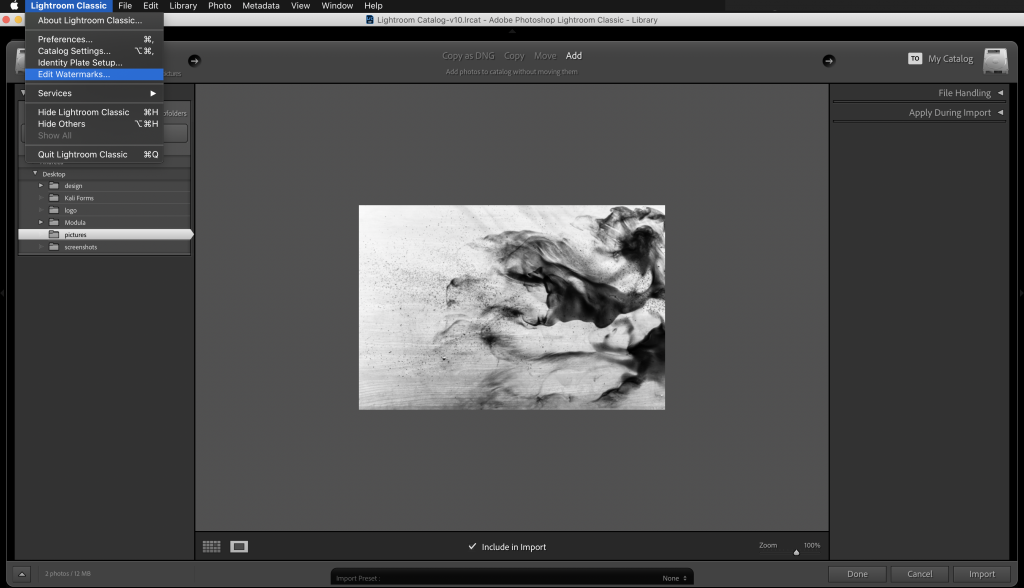1024x588 pixels.
Task: Select Identity Plate Setup menu item
Action: [94, 63]
